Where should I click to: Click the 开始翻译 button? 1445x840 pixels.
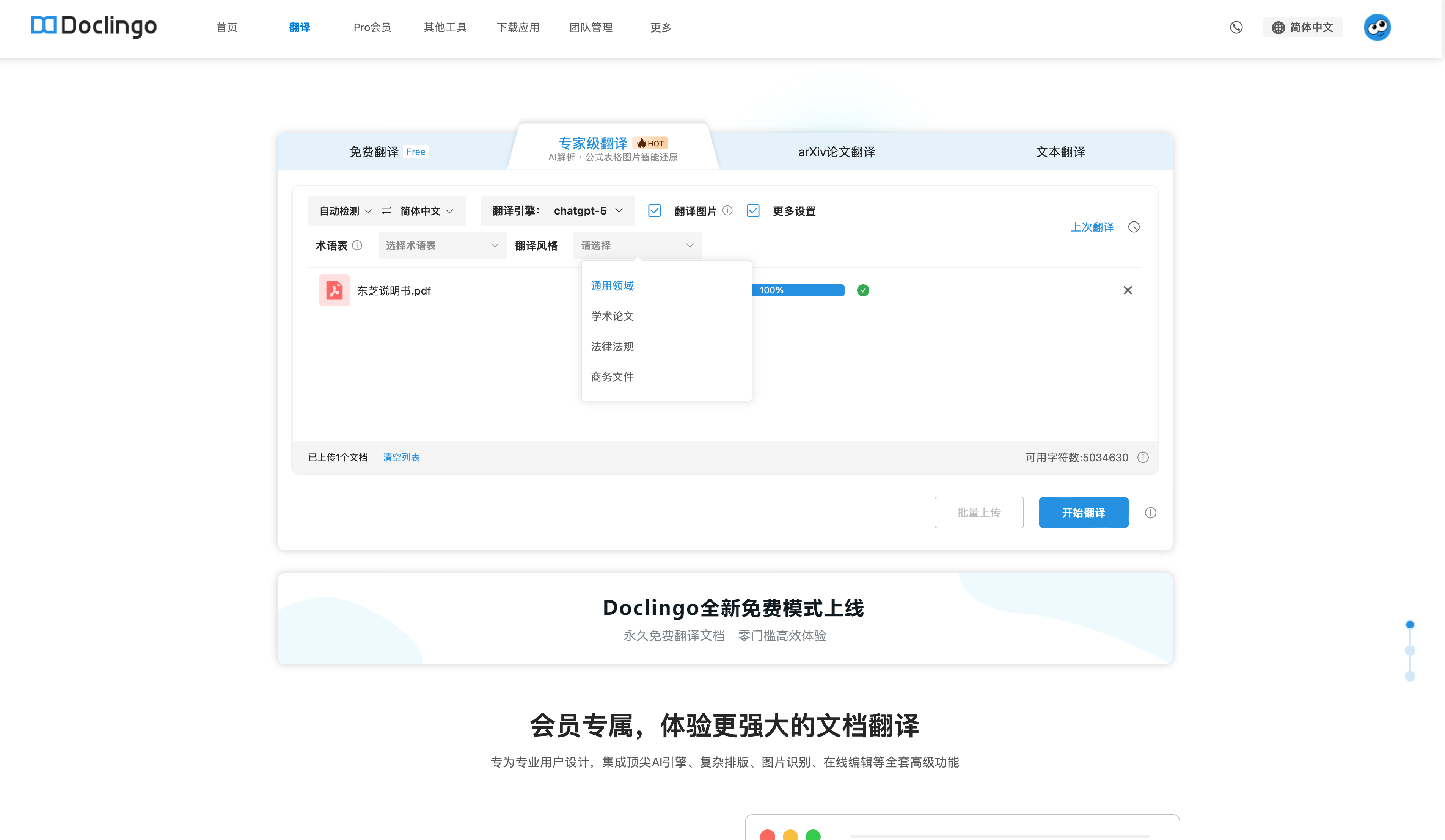pyautogui.click(x=1083, y=513)
